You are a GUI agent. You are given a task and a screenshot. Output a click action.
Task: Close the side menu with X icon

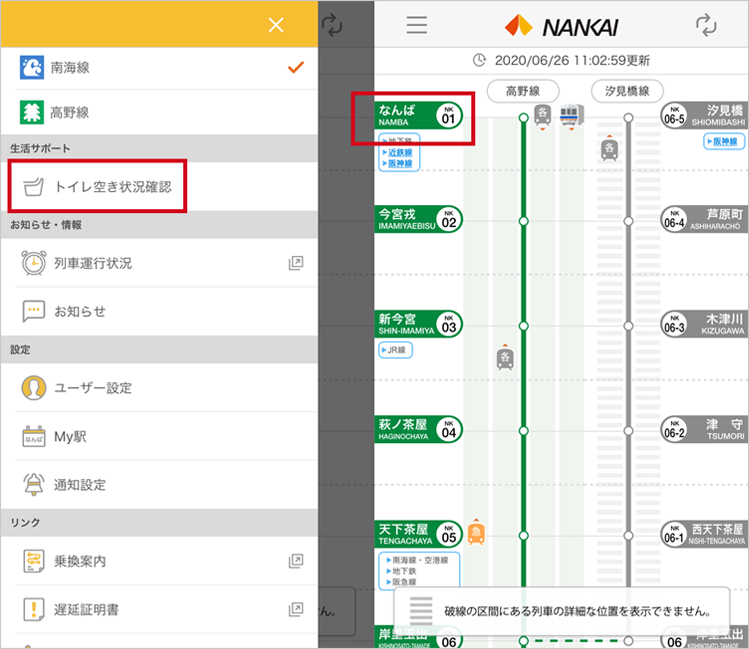coord(276,24)
